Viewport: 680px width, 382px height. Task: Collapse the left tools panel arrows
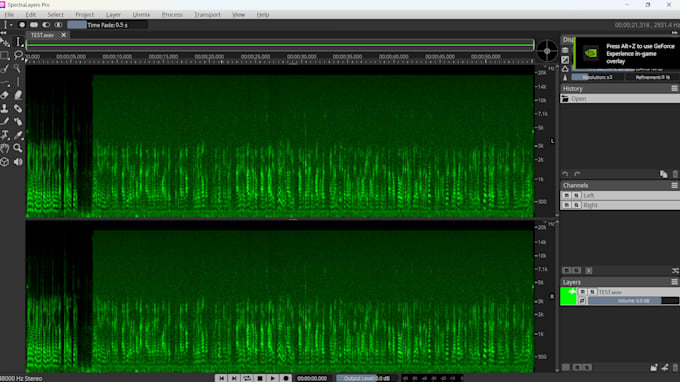[3, 33]
